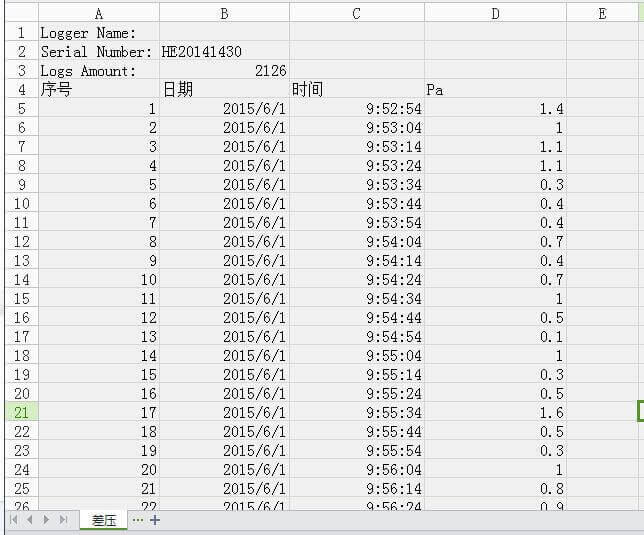Screen dimensions: 644x535
Task: Open sheet list ellipsis button
Action: pyautogui.click(x=138, y=520)
